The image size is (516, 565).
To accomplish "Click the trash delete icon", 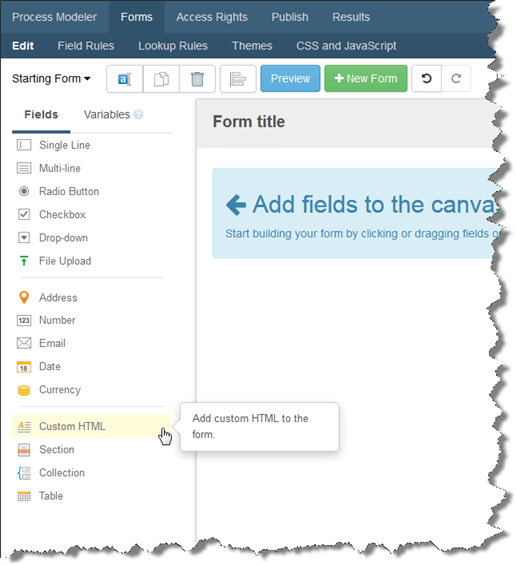I will pyautogui.click(x=197, y=79).
